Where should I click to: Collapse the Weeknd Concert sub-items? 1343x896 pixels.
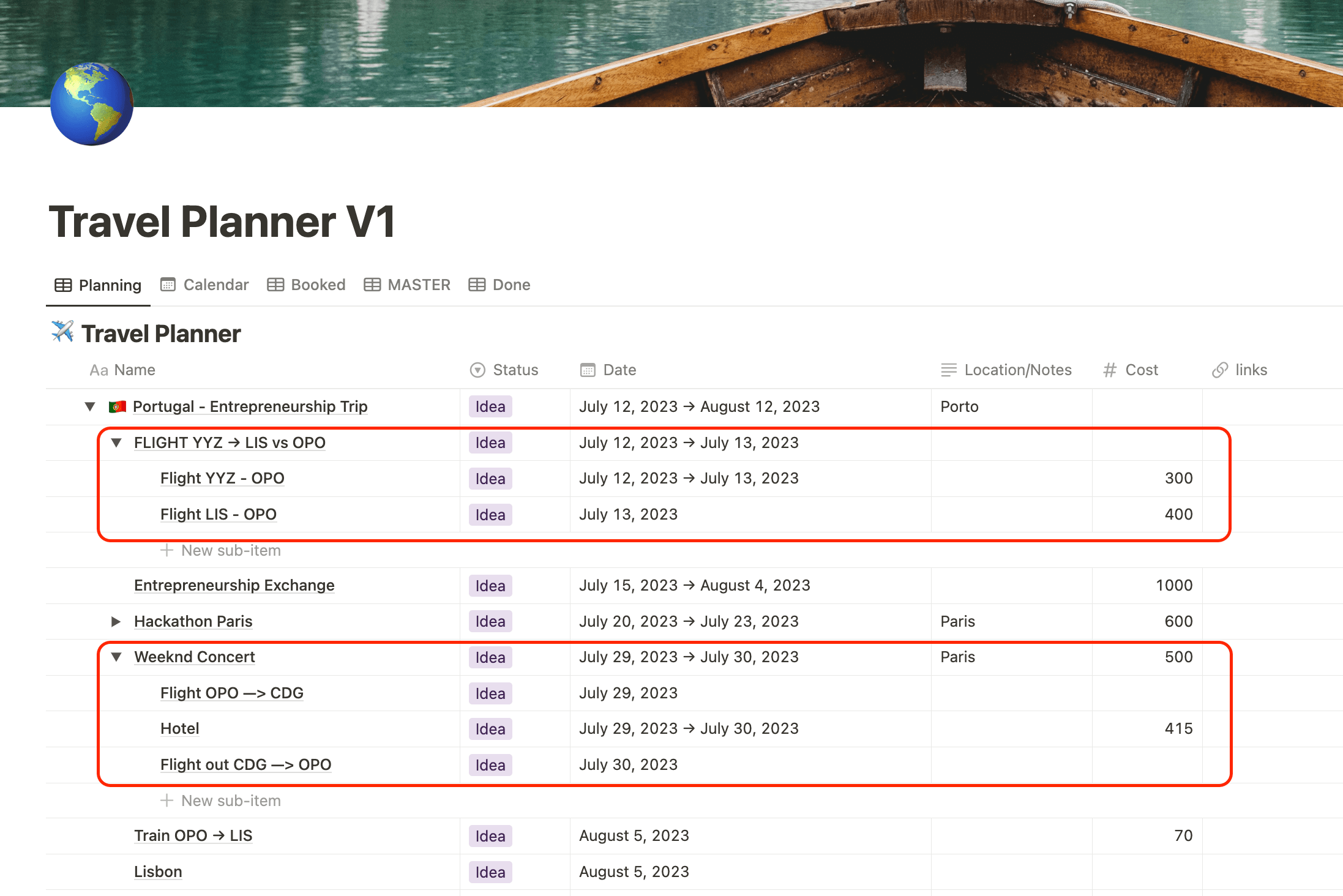pyautogui.click(x=116, y=657)
